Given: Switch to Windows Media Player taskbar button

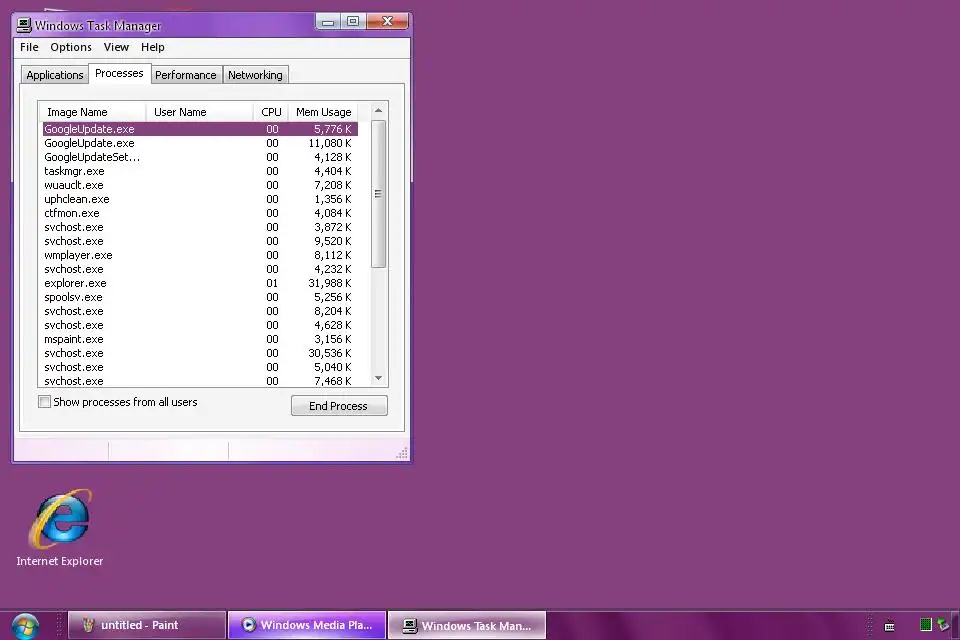Looking at the screenshot, I should tap(307, 625).
